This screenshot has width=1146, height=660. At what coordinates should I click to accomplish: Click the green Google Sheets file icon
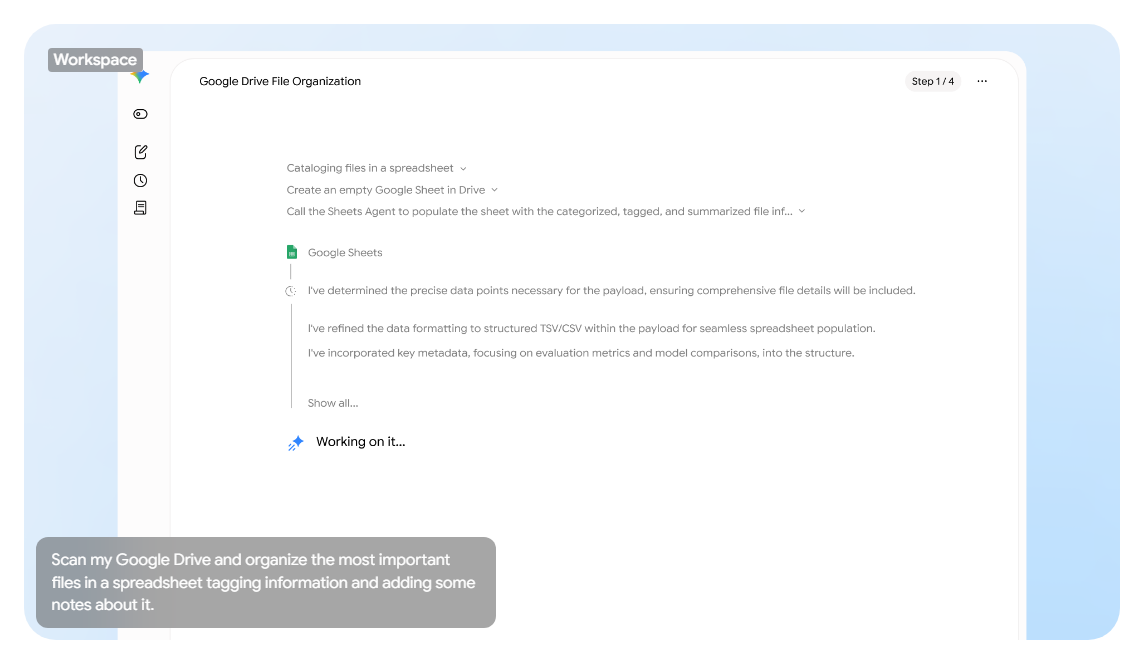tap(292, 252)
